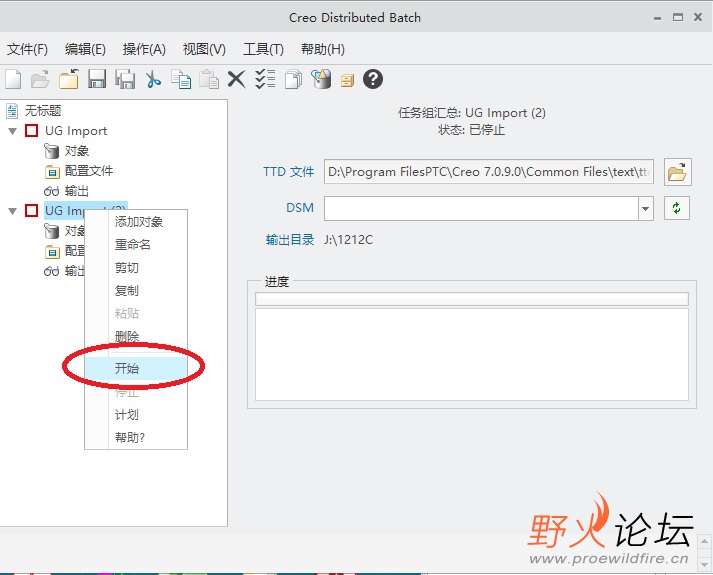
Task: Select the 无标题 document root node
Action: pyautogui.click(x=43, y=110)
